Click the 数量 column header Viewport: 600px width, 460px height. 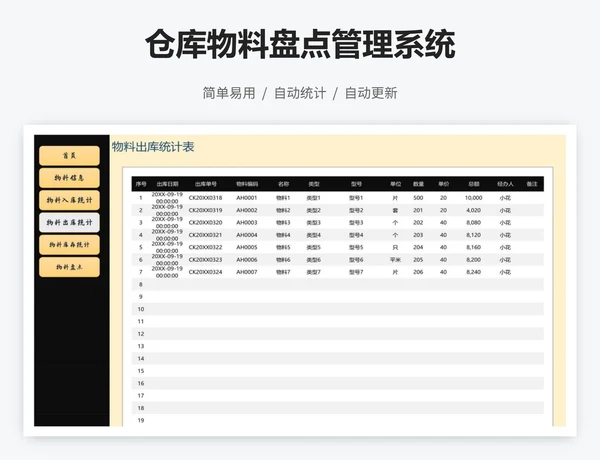[x=418, y=184]
